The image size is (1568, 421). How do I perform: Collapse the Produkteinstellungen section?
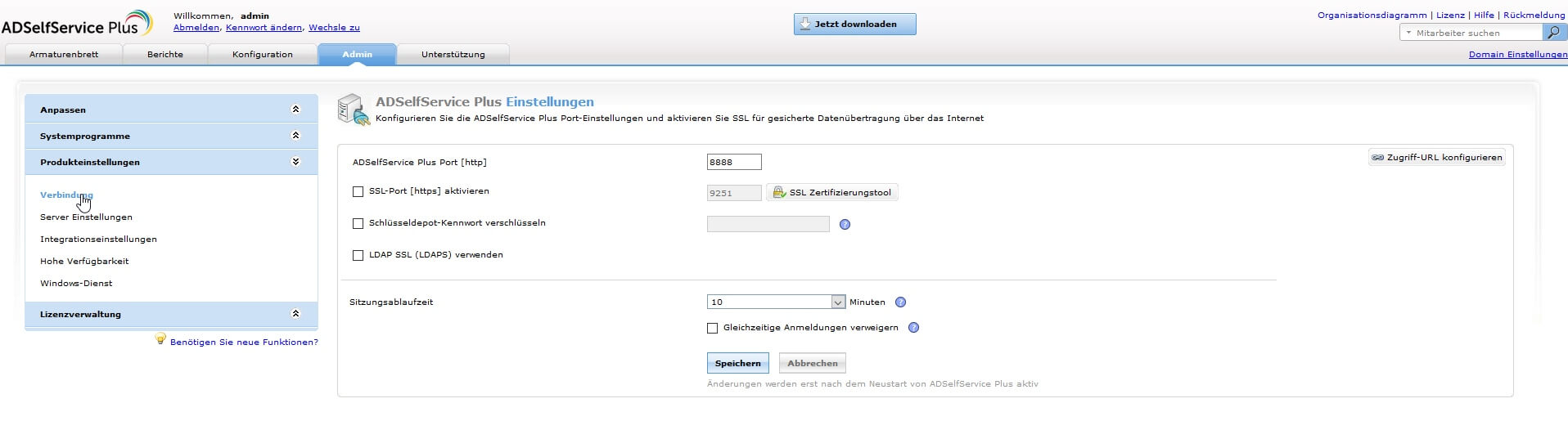171,162
